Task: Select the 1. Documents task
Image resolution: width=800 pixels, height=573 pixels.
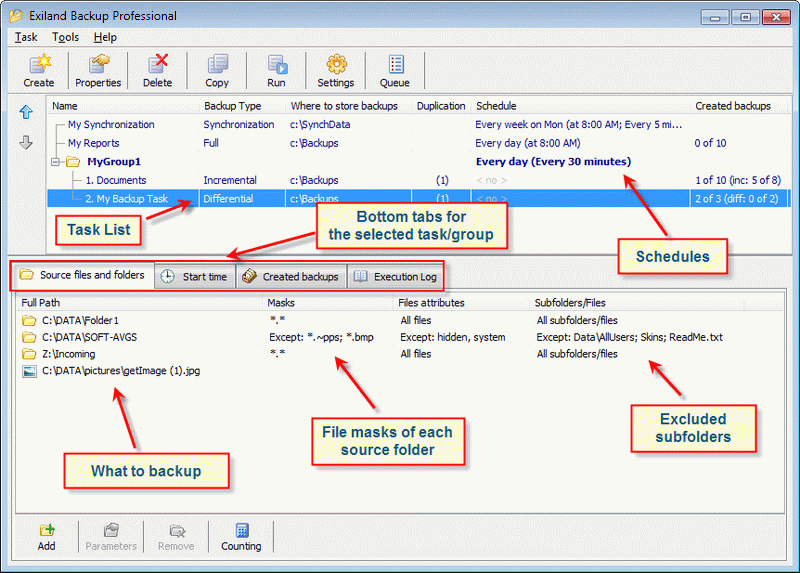Action: pos(116,180)
